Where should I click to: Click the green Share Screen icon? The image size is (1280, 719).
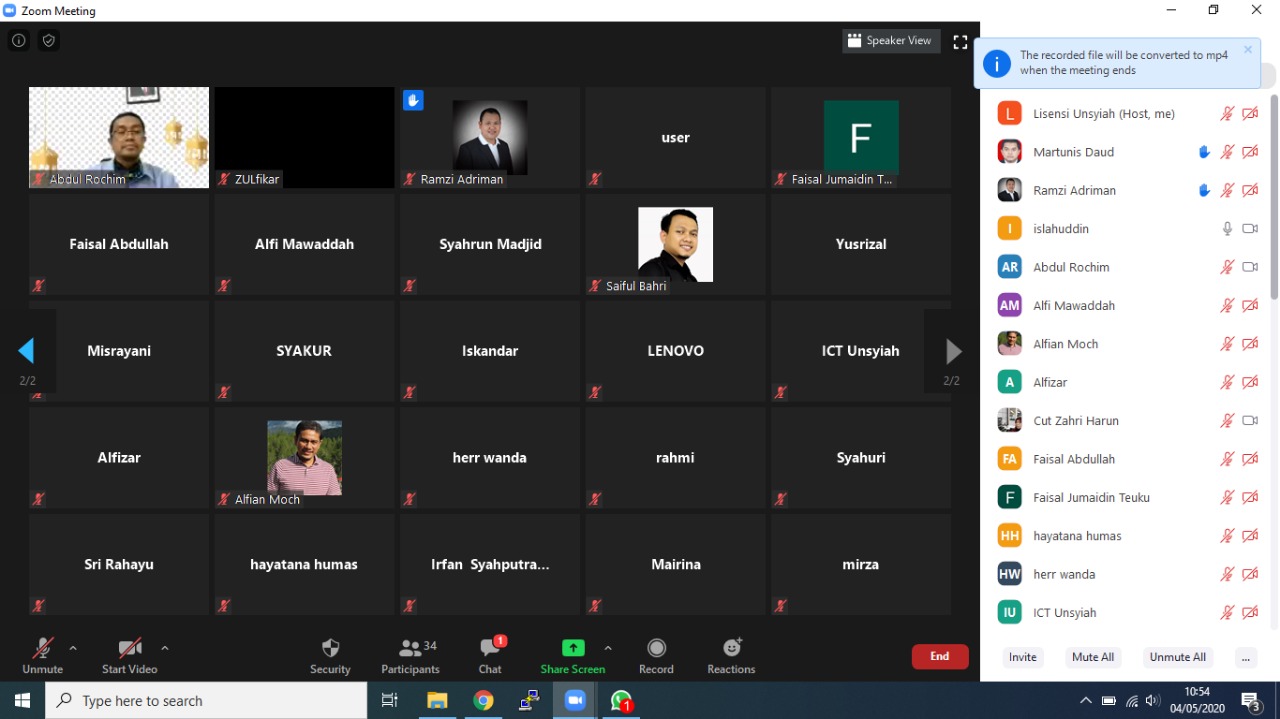click(573, 648)
